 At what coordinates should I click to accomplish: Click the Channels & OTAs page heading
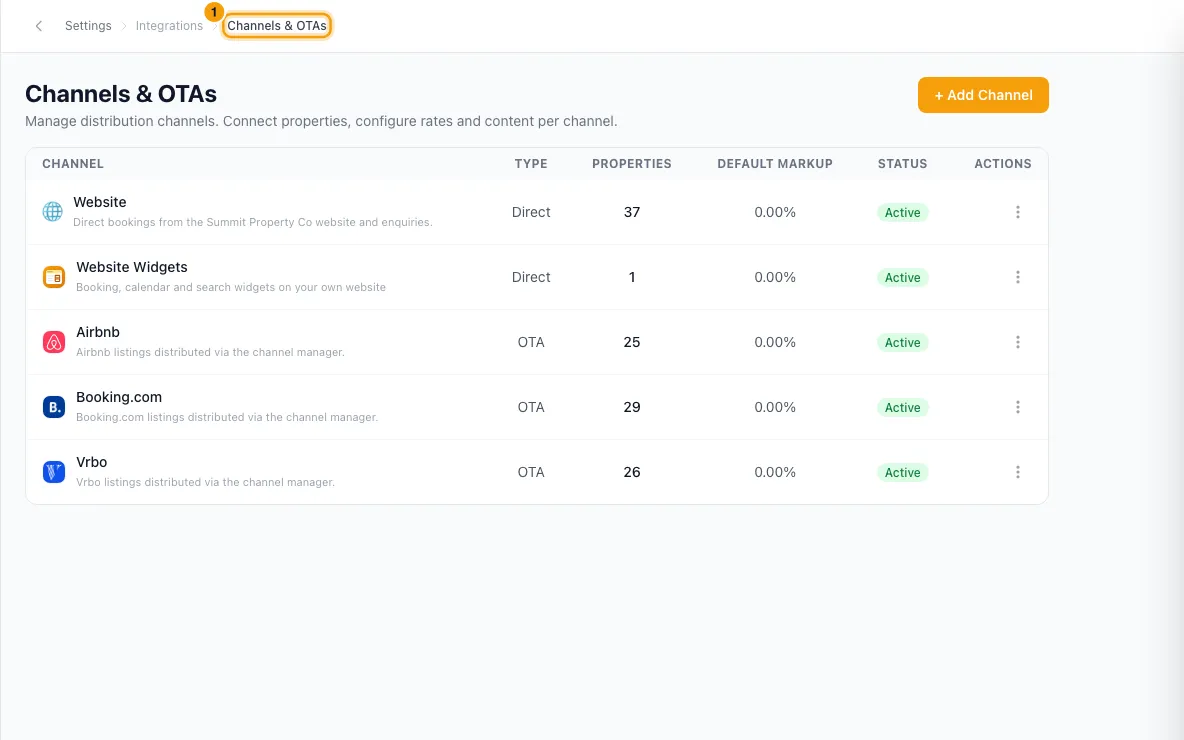coord(121,94)
